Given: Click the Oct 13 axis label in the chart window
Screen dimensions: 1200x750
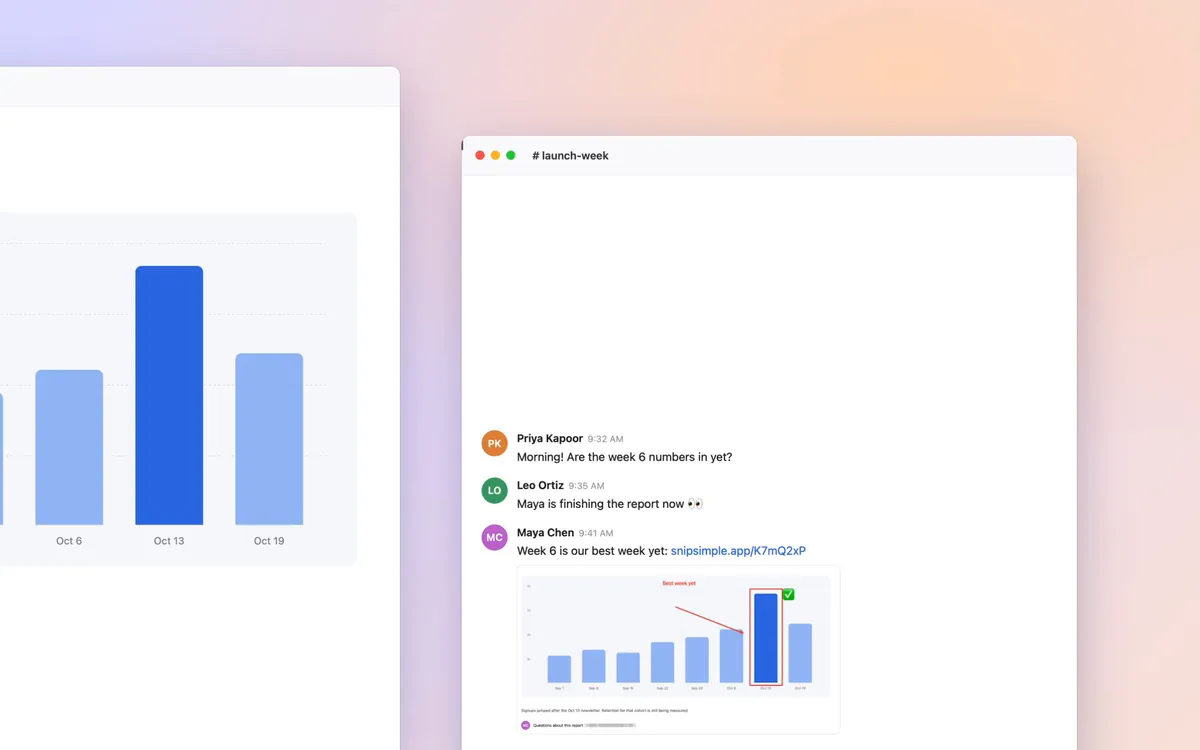Looking at the screenshot, I should pos(169,541).
